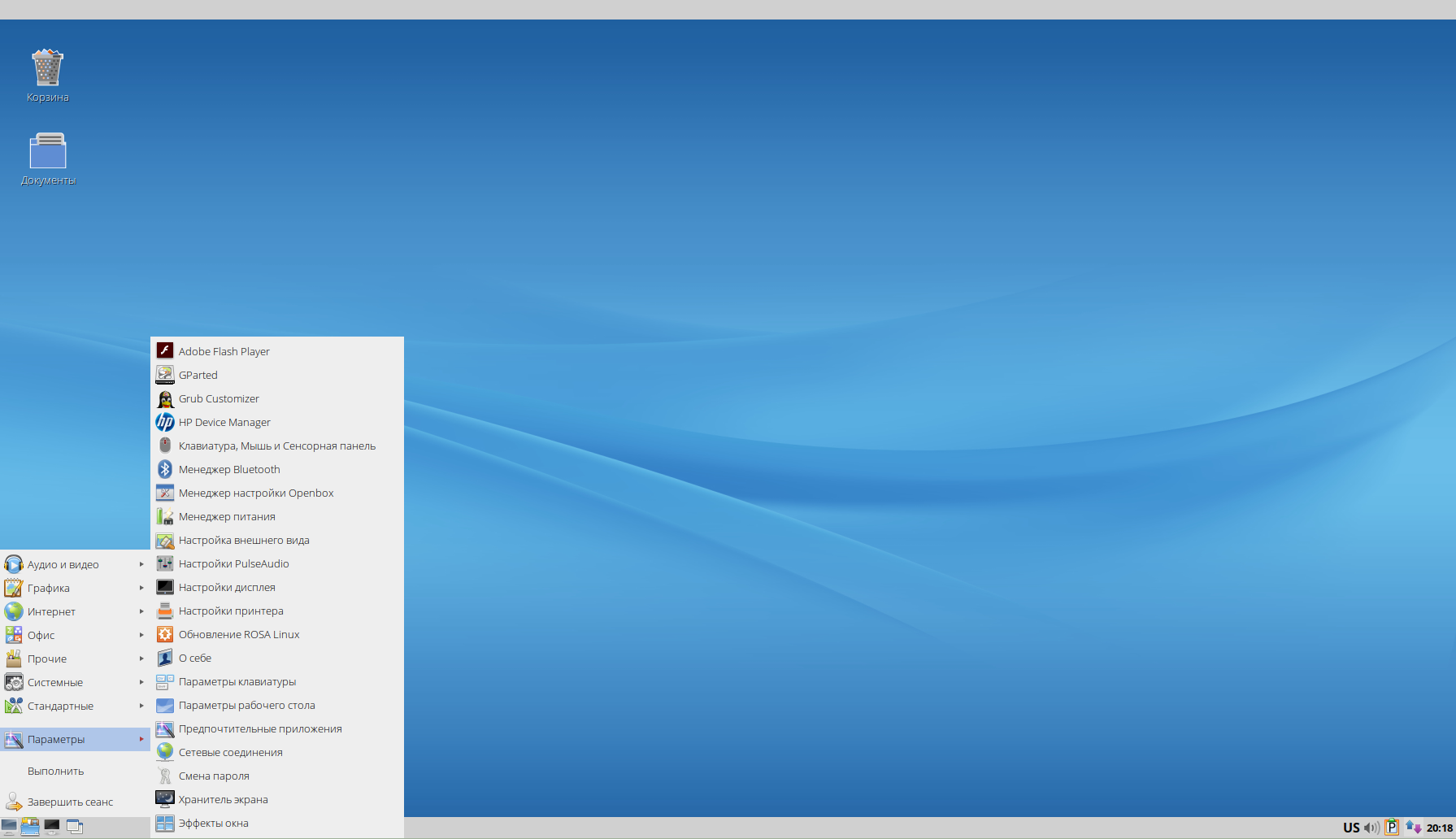Viewport: 1456px width, 839px height.
Task: Open the Обновление ROSA Linux icon
Action: point(165,634)
